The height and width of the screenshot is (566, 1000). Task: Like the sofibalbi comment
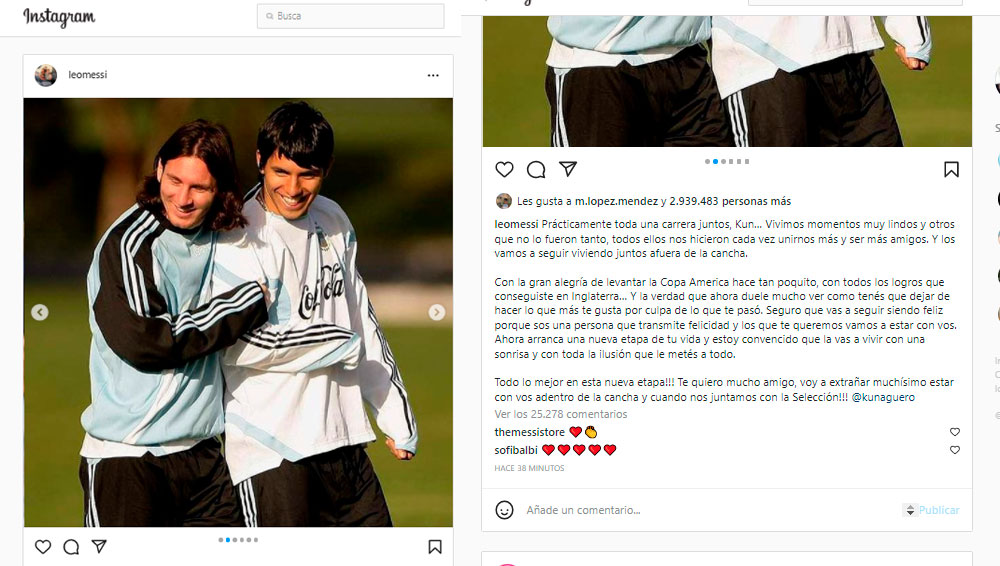click(955, 450)
